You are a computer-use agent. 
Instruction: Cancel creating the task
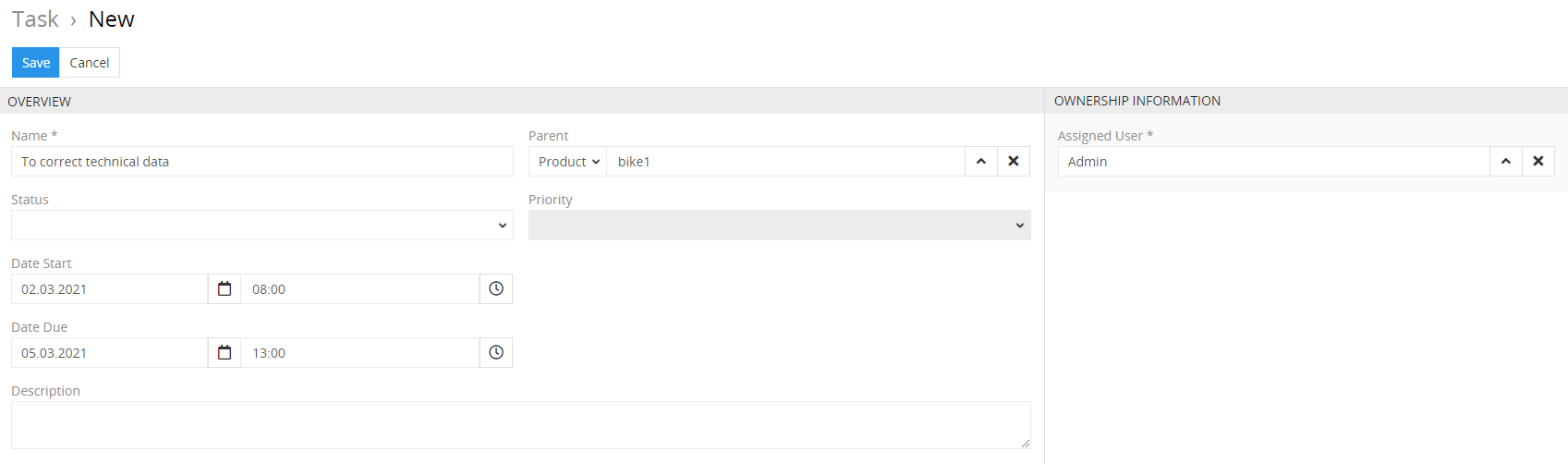90,63
